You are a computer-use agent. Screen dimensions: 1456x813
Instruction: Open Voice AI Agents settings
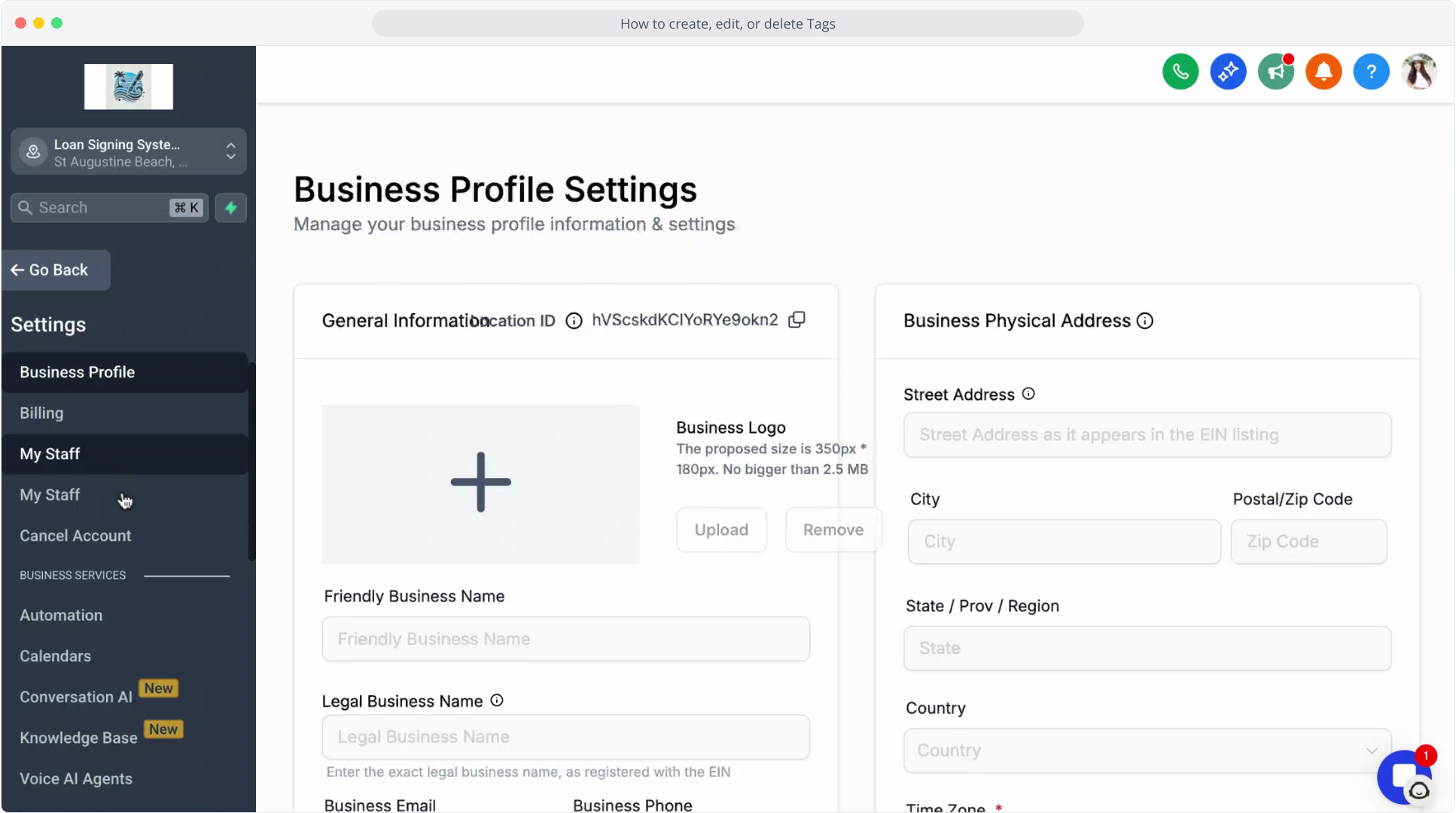(125, 779)
